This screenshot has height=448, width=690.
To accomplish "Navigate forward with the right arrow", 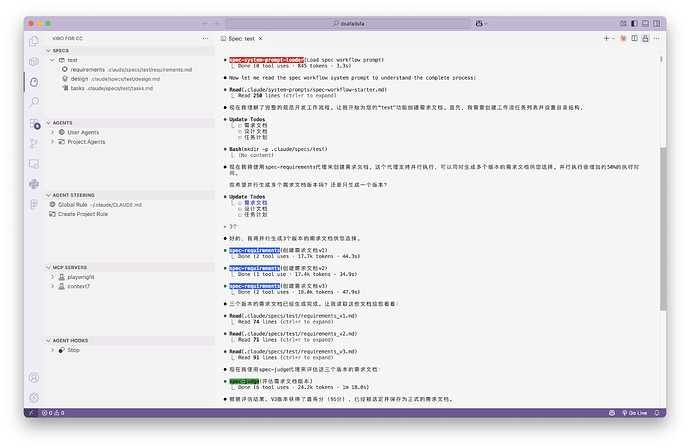I will (216, 23).
